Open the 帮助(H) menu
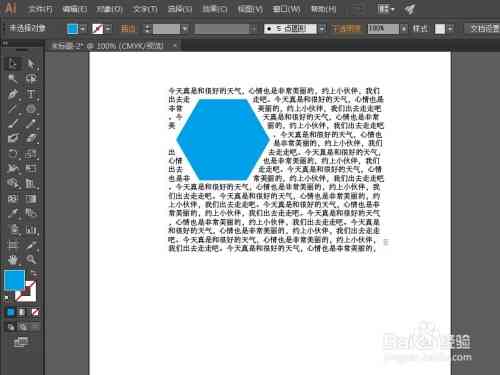This screenshot has width=500, height=375. [x=323, y=9]
